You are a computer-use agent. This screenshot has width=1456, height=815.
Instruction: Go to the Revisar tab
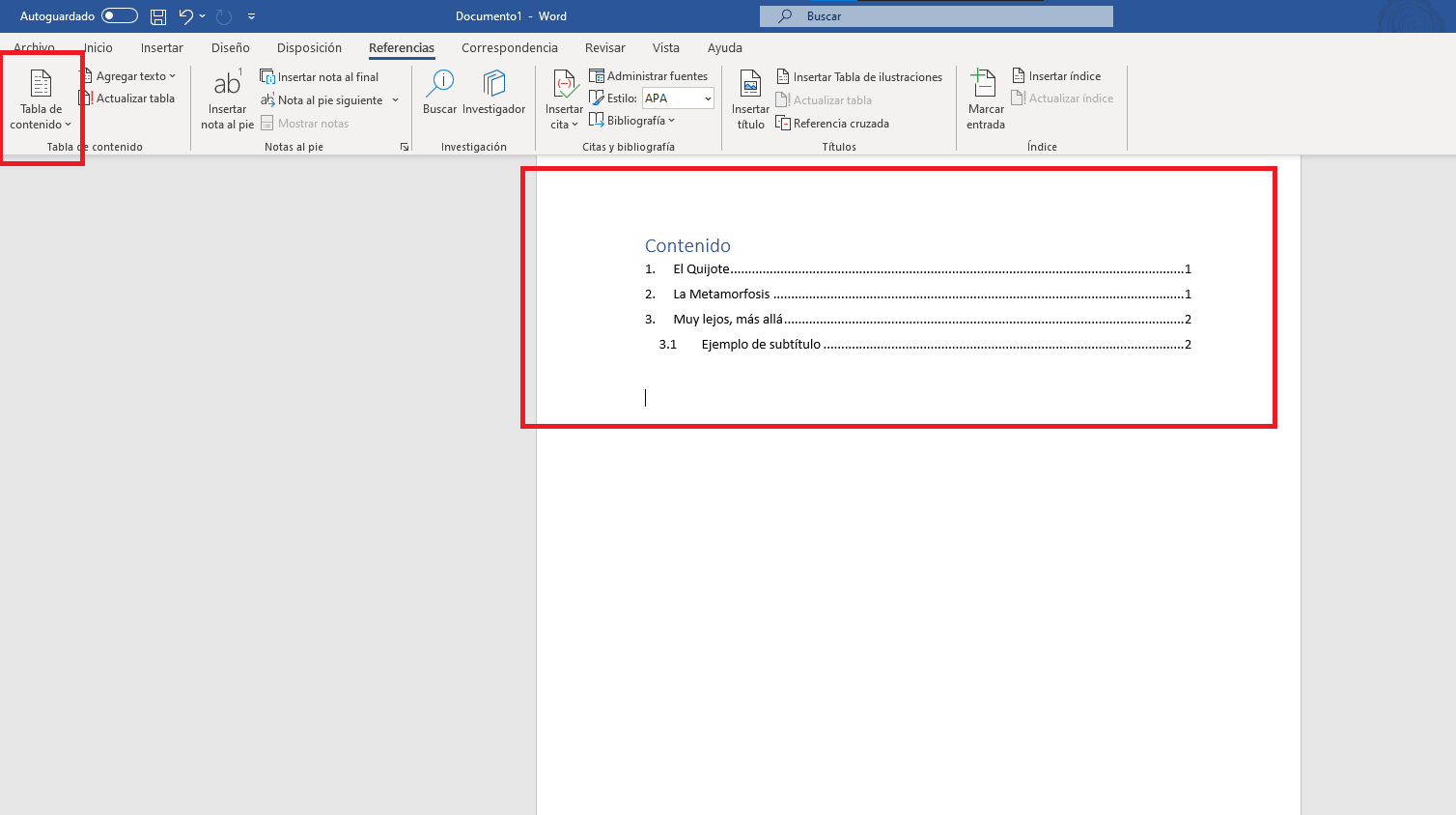605,47
